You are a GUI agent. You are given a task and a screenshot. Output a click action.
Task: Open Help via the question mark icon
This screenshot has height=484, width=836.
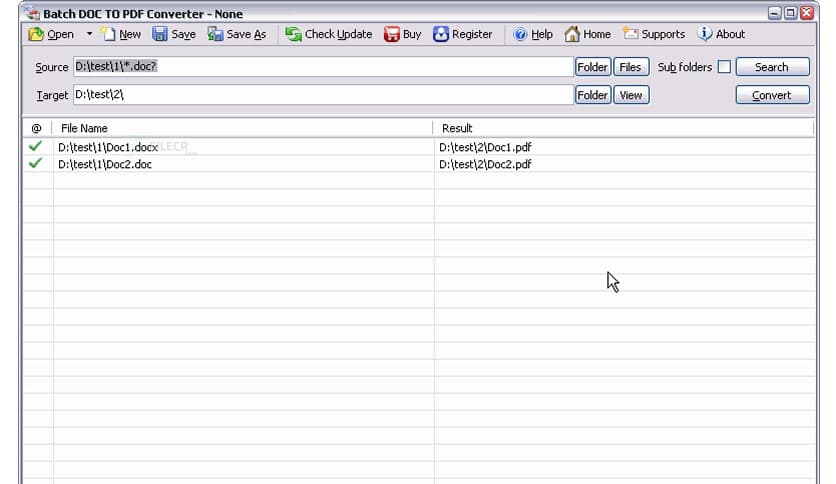coord(520,34)
